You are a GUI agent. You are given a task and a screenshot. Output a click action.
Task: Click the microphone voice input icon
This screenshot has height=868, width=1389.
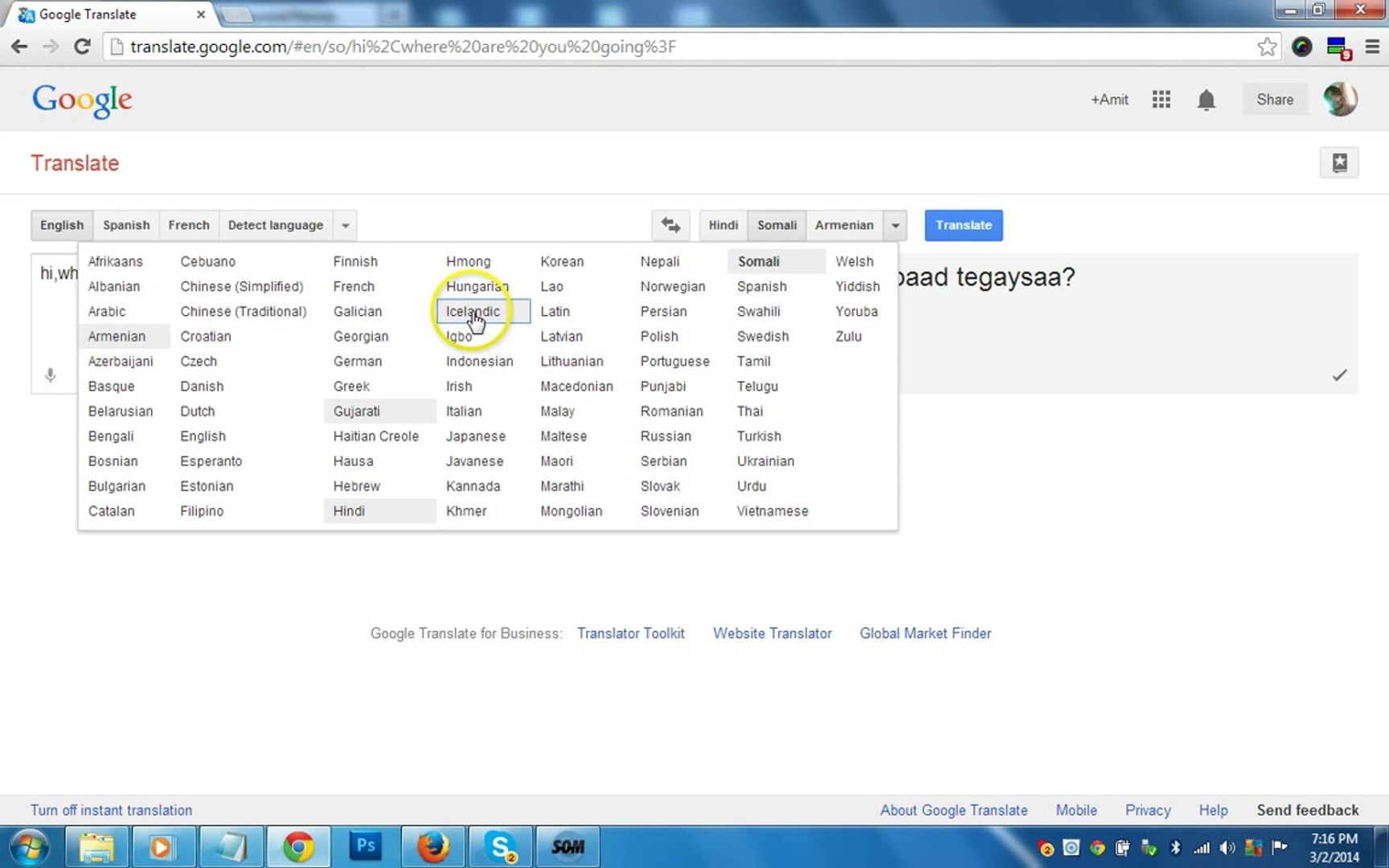click(50, 375)
